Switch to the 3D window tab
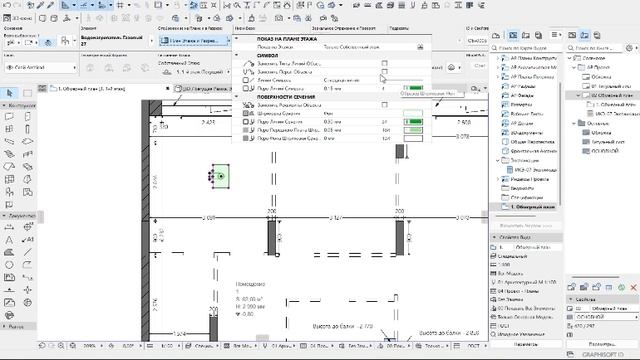This screenshot has width=640, height=360. [202, 89]
